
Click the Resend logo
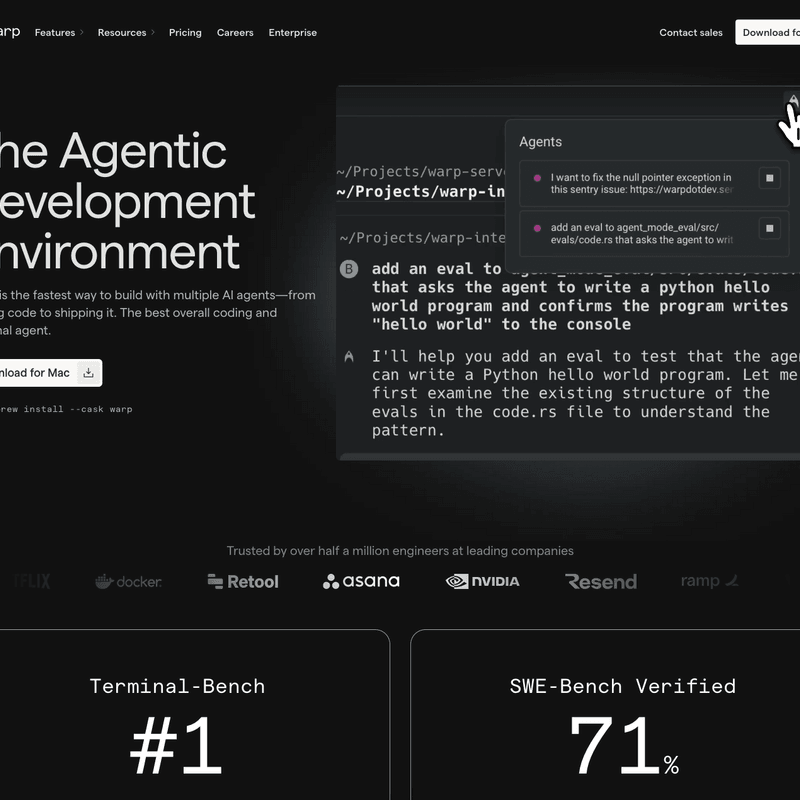pyautogui.click(x=601, y=581)
